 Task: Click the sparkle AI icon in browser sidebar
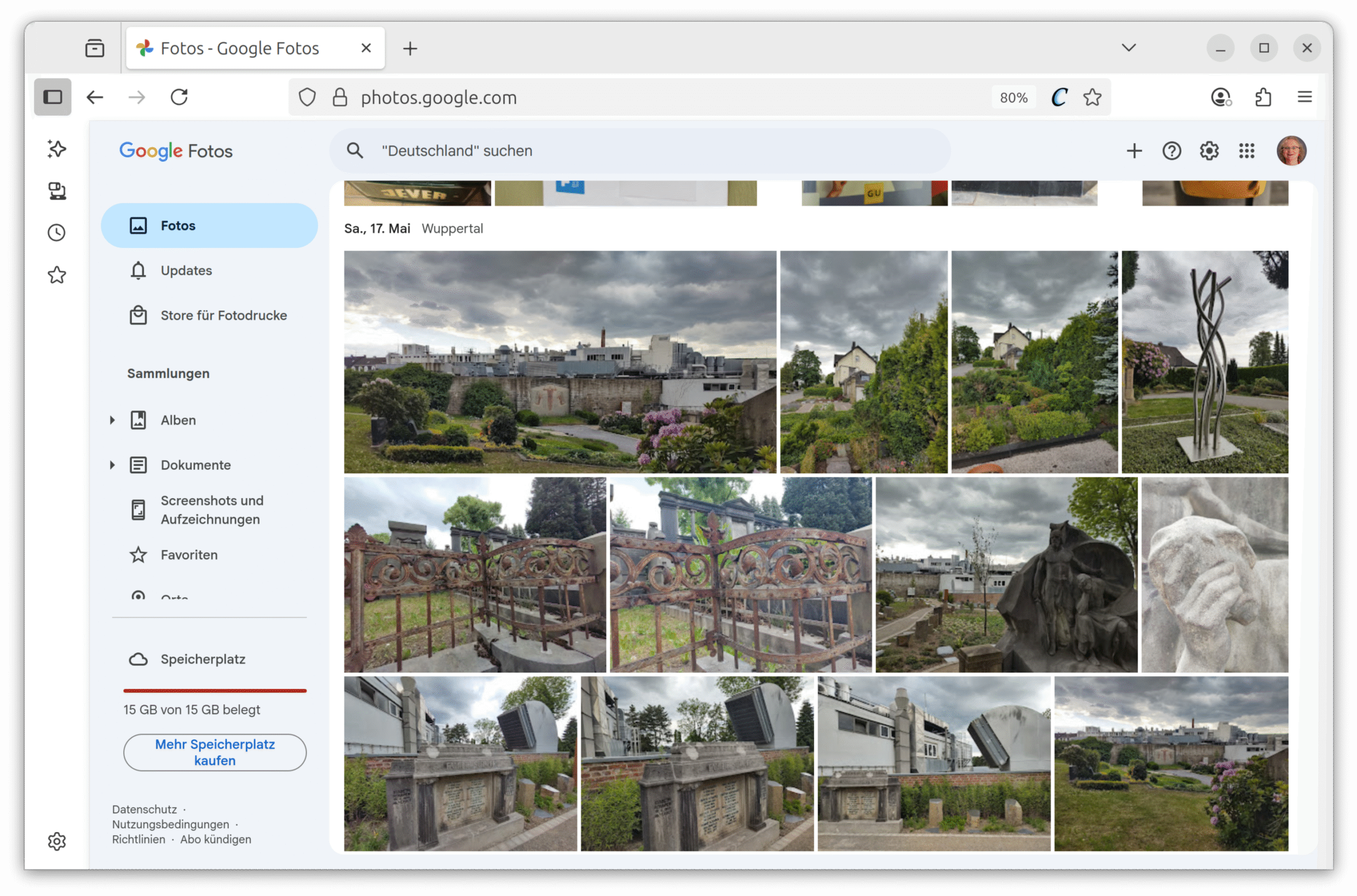tap(57, 149)
